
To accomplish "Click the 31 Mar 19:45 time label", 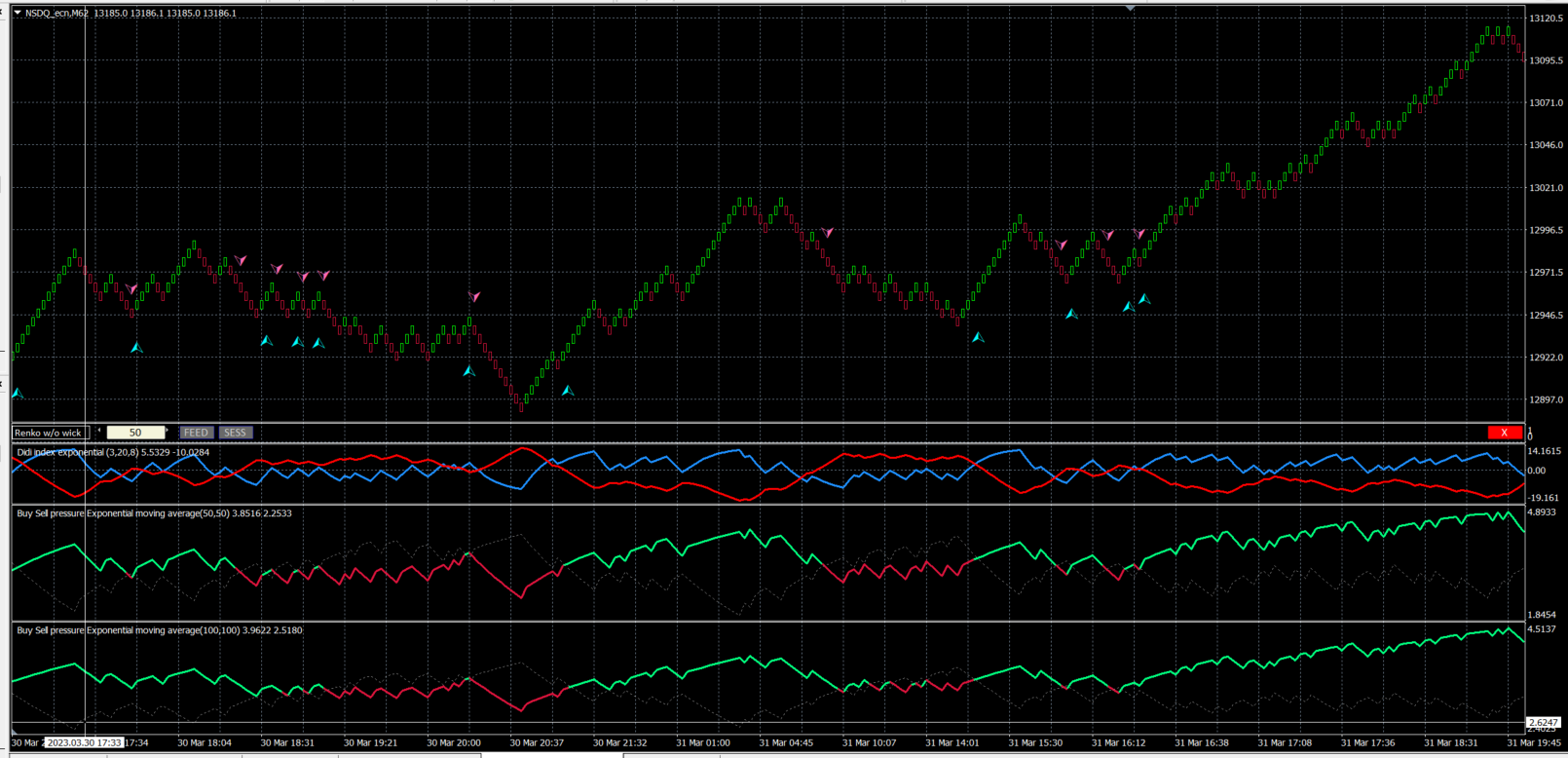I will pyautogui.click(x=1533, y=742).
